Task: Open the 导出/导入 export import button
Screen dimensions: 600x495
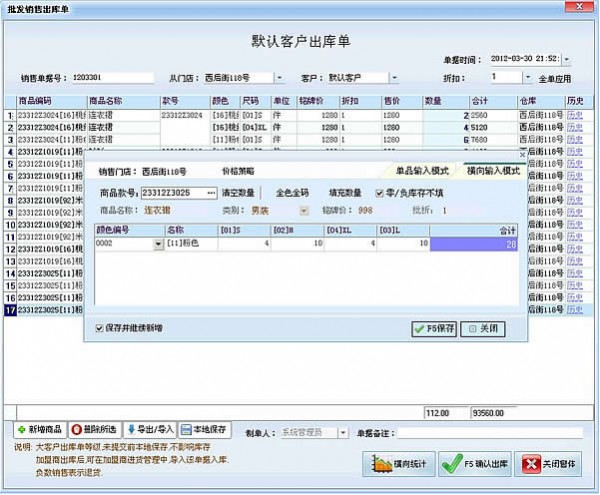Action: 151,429
